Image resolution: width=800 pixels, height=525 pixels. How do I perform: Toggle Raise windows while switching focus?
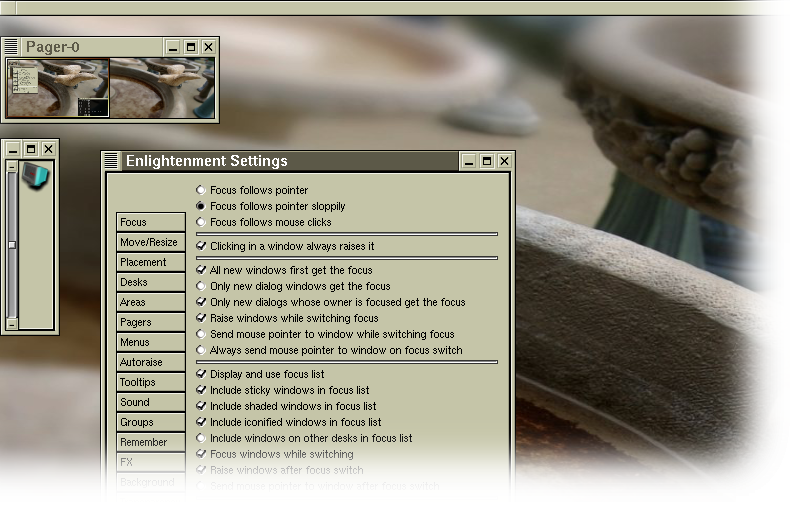[288, 318]
